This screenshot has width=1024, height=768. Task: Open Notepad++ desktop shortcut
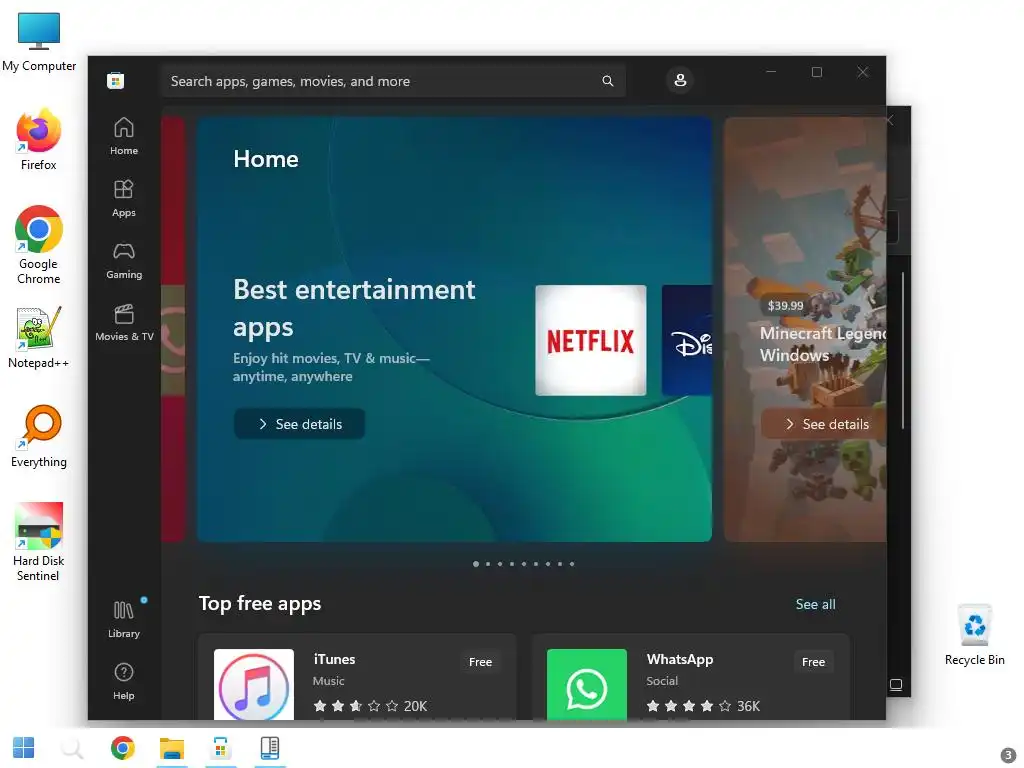pyautogui.click(x=39, y=338)
